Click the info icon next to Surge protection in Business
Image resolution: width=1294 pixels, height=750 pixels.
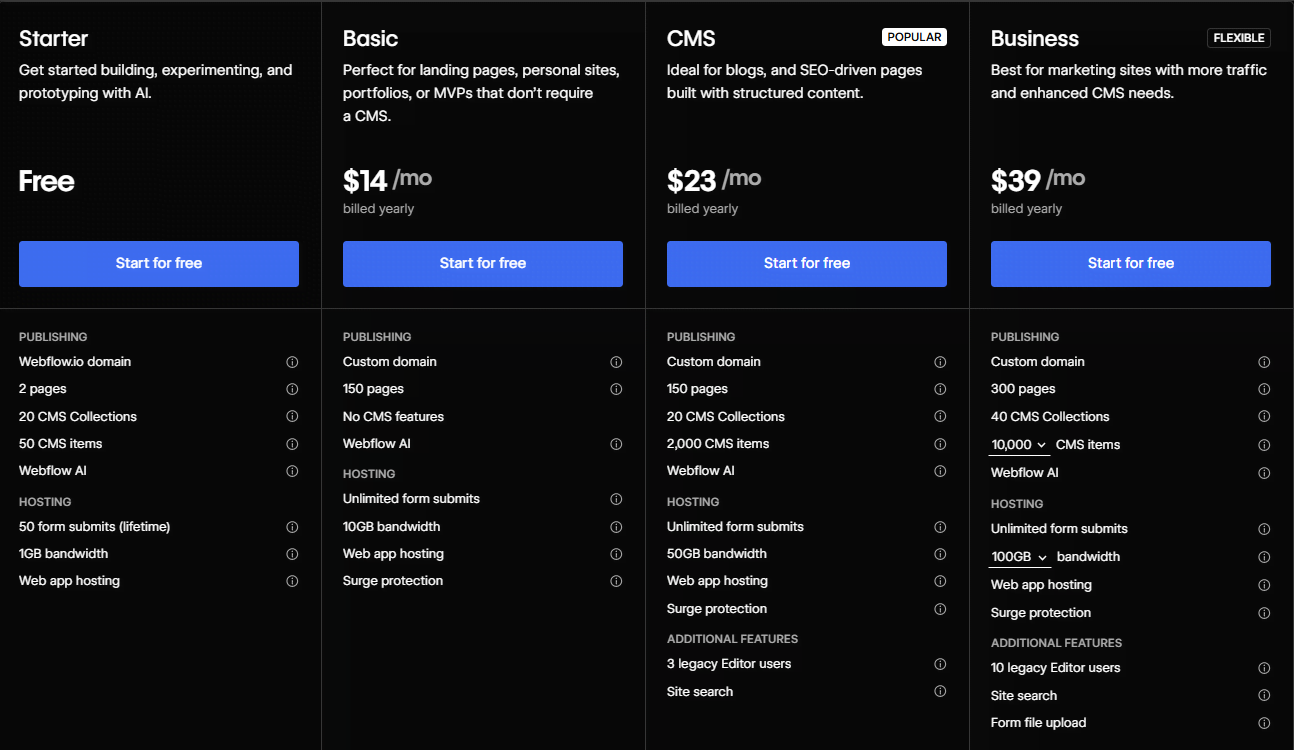click(x=1264, y=612)
